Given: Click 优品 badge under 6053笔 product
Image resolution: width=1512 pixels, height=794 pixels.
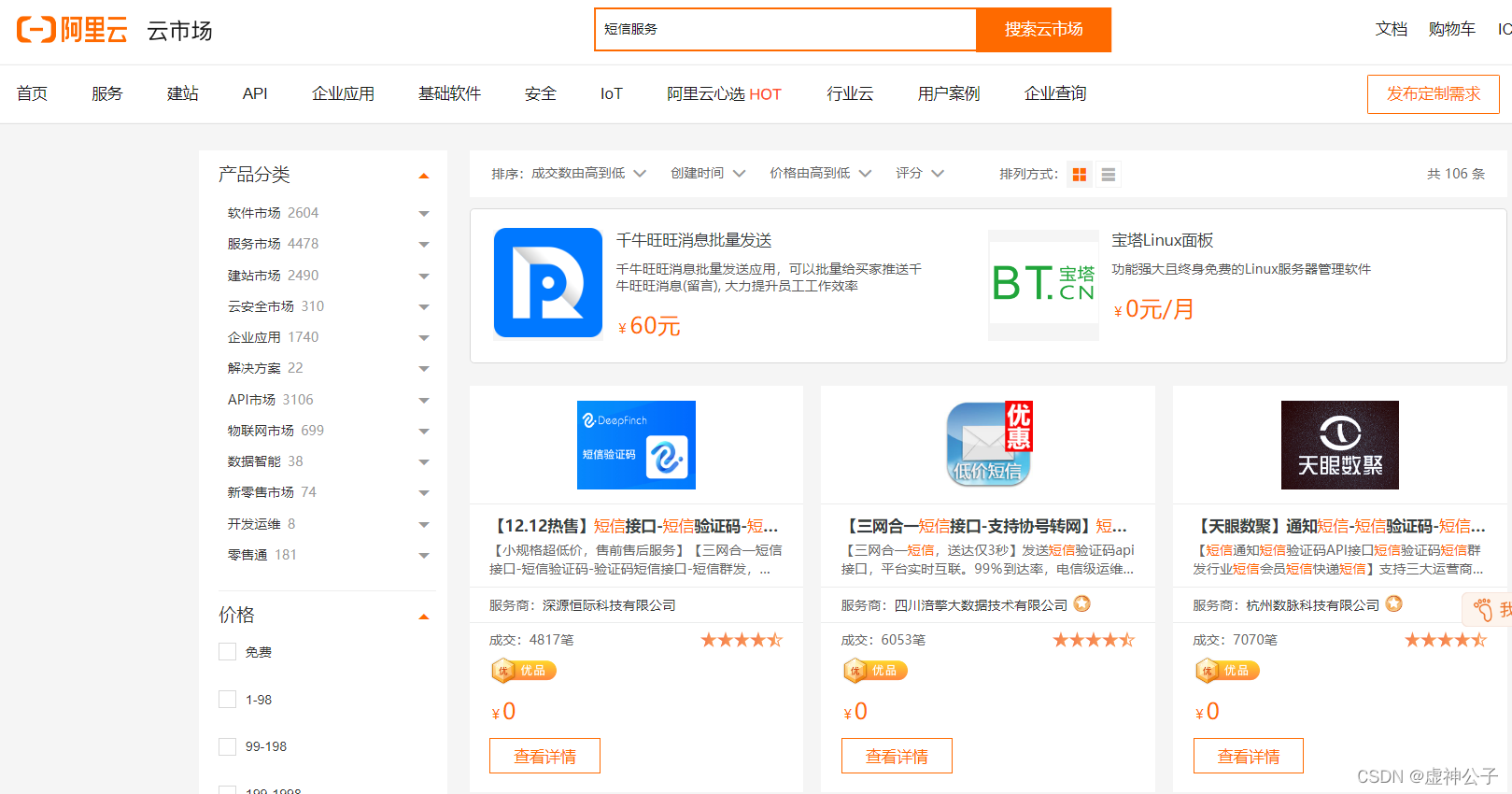Looking at the screenshot, I should tap(875, 671).
